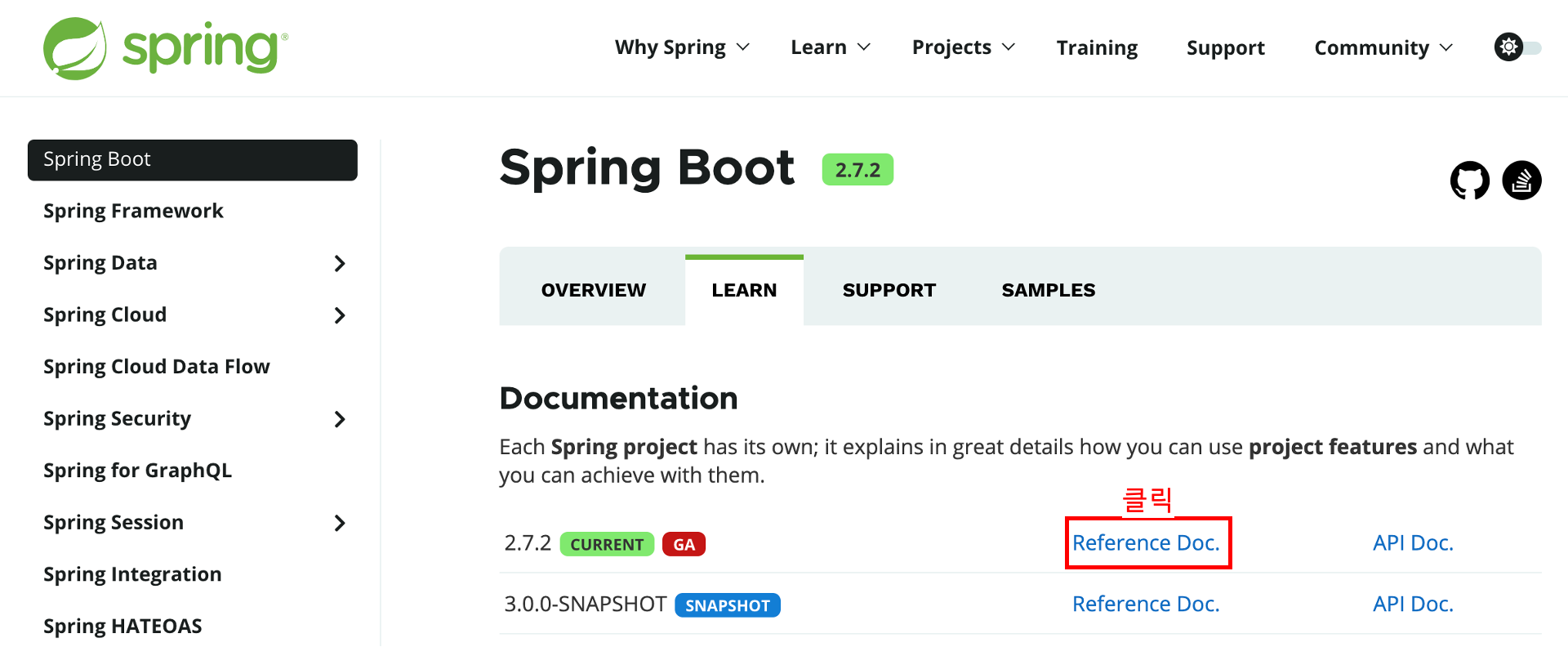Select Spring Framework in the sidebar
The image size is (1568, 647).
tap(133, 211)
